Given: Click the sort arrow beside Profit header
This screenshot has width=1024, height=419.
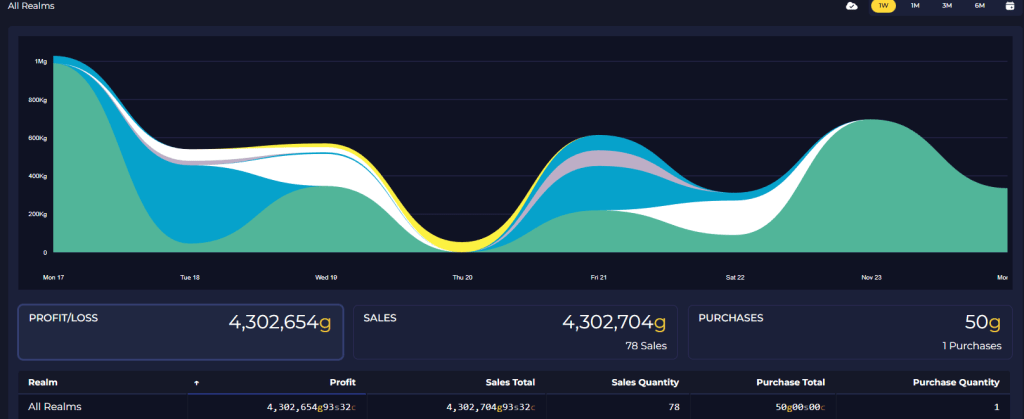Looking at the screenshot, I should tap(196, 382).
